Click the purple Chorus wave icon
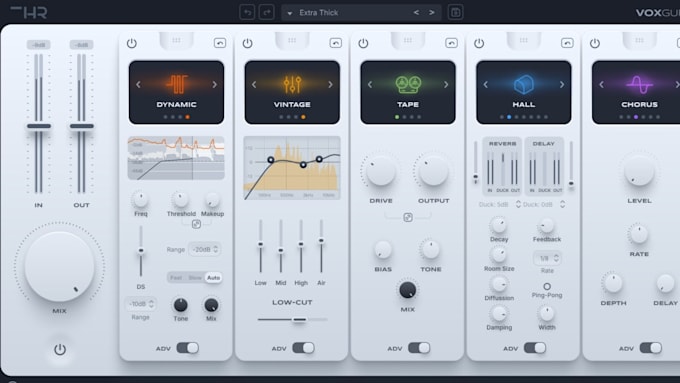Screen dimensions: 680x383 point(639,84)
